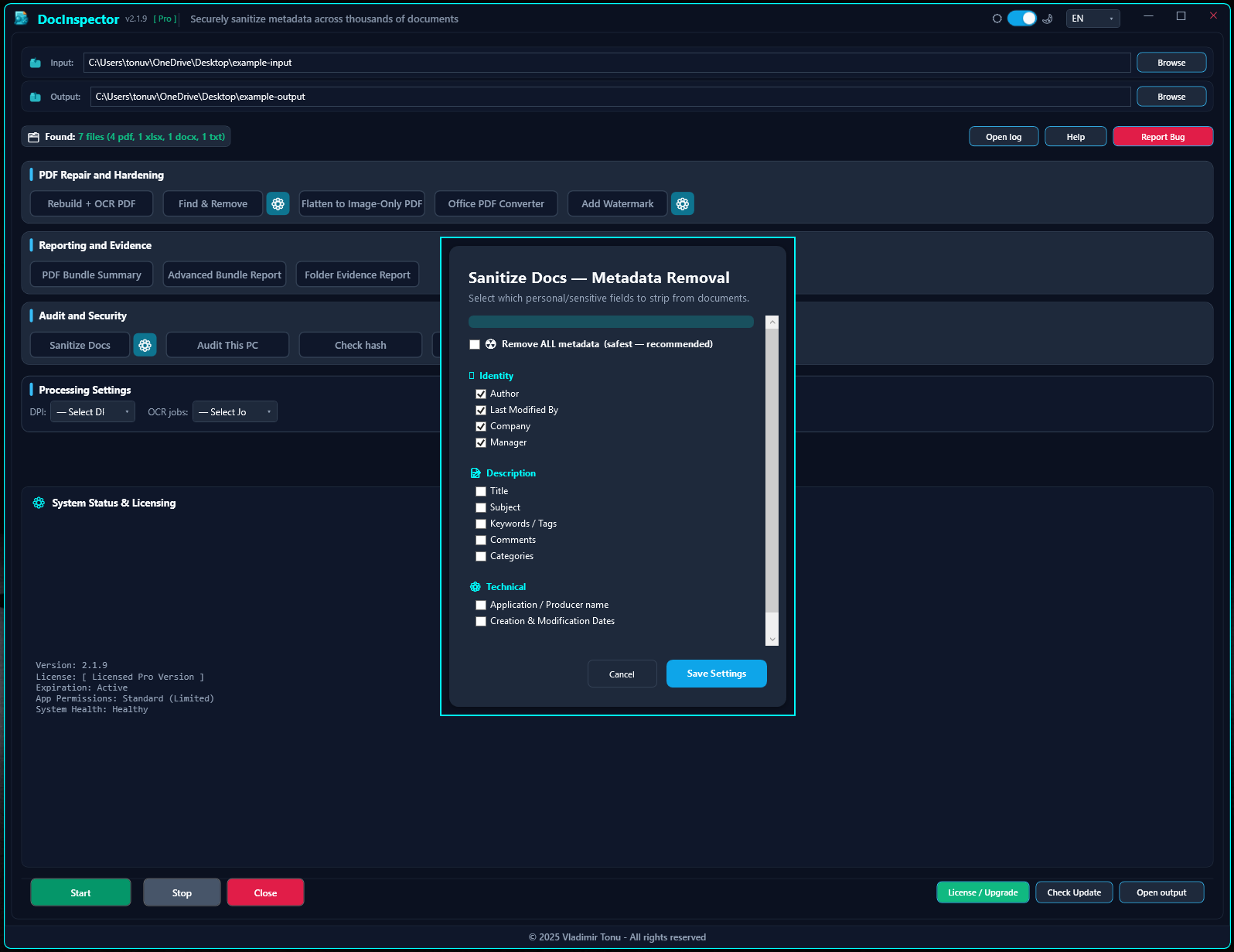1234x952 pixels.
Task: Open the Help button
Action: [x=1075, y=137]
